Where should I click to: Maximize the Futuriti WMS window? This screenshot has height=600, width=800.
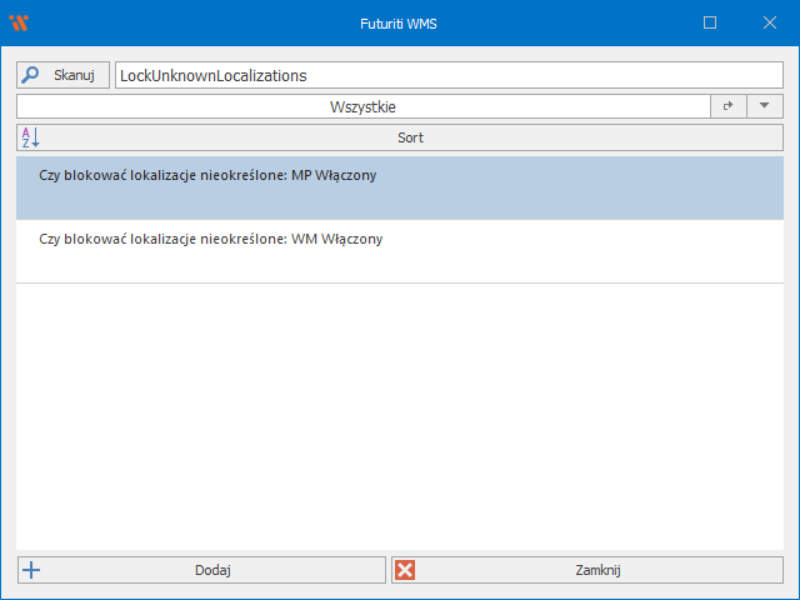tap(710, 23)
